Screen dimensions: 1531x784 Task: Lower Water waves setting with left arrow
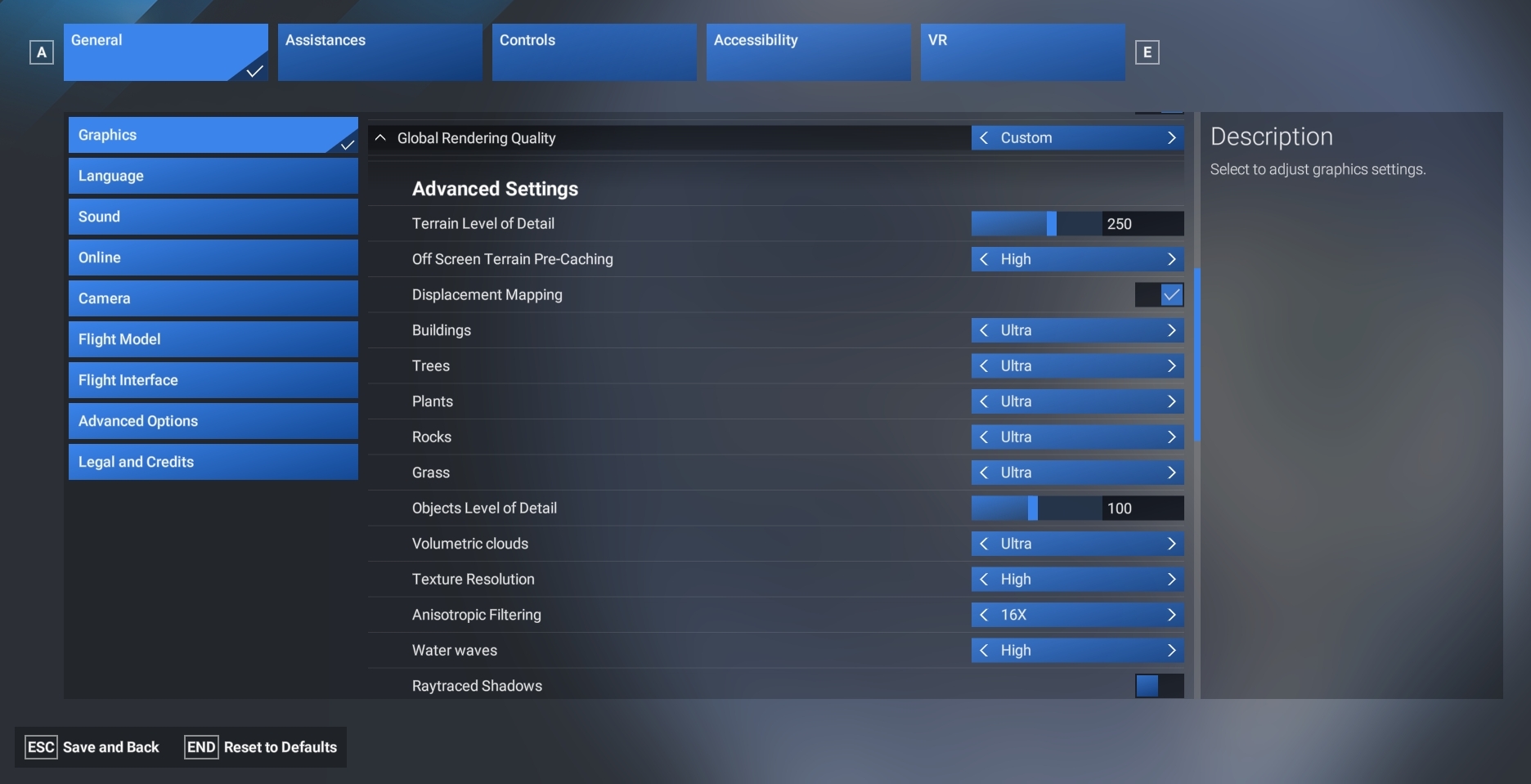[984, 651]
